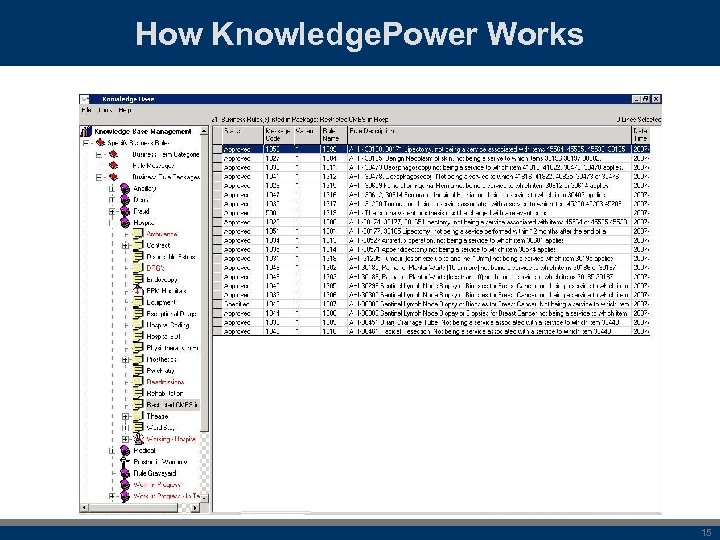Expand the last Work in Progress node
Image resolution: width=720 pixels, height=540 pixels.
[112, 496]
